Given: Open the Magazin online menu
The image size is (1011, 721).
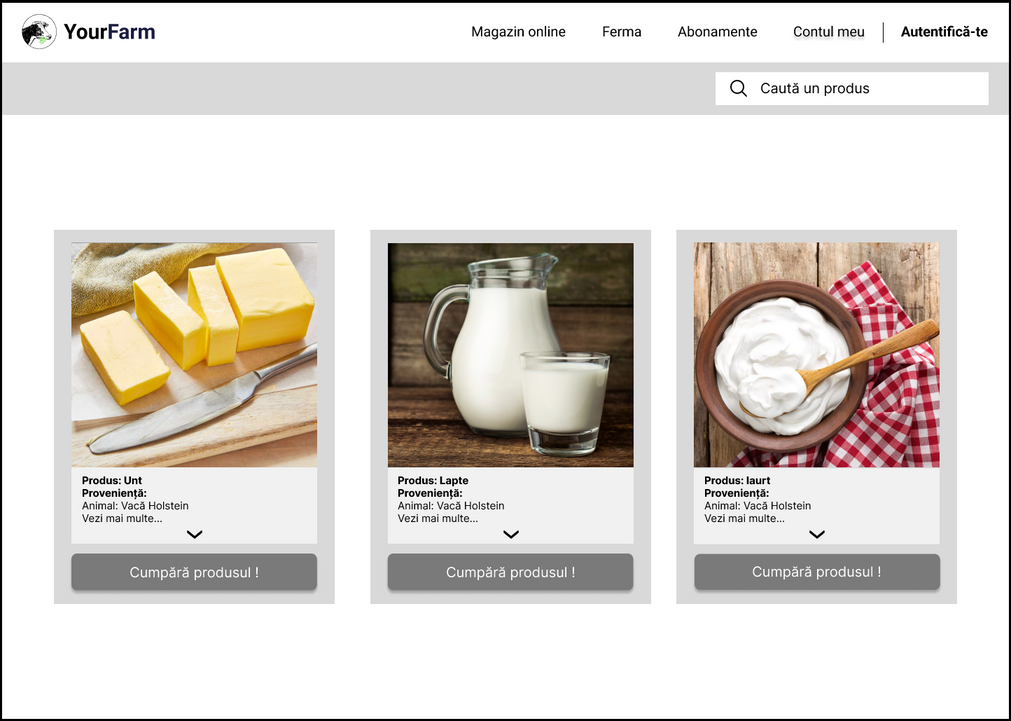Looking at the screenshot, I should pyautogui.click(x=518, y=32).
